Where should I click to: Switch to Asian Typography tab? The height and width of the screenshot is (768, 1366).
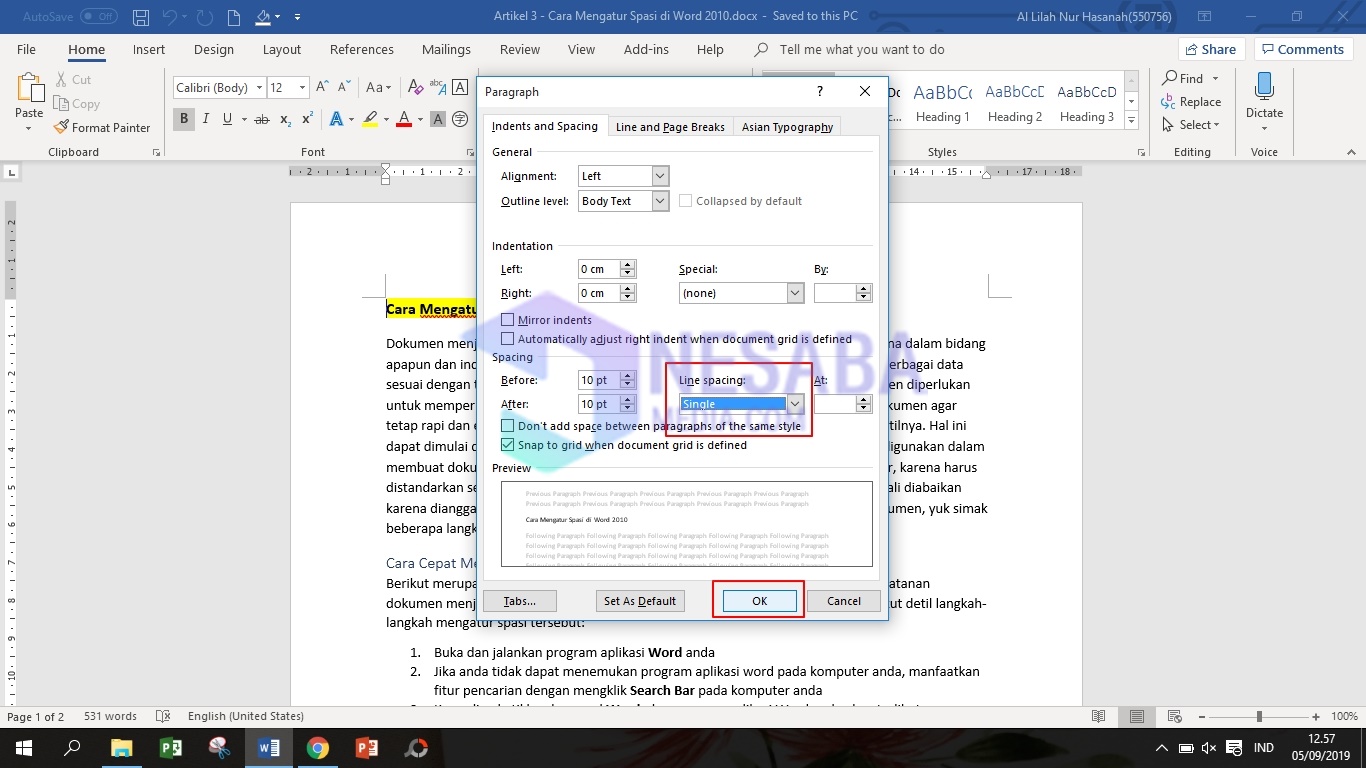787,127
